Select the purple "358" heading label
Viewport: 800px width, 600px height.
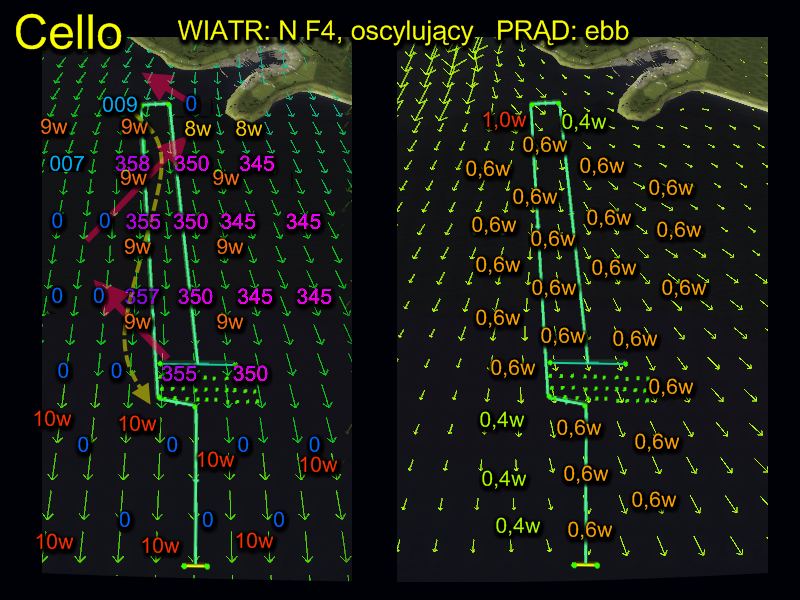click(x=133, y=163)
